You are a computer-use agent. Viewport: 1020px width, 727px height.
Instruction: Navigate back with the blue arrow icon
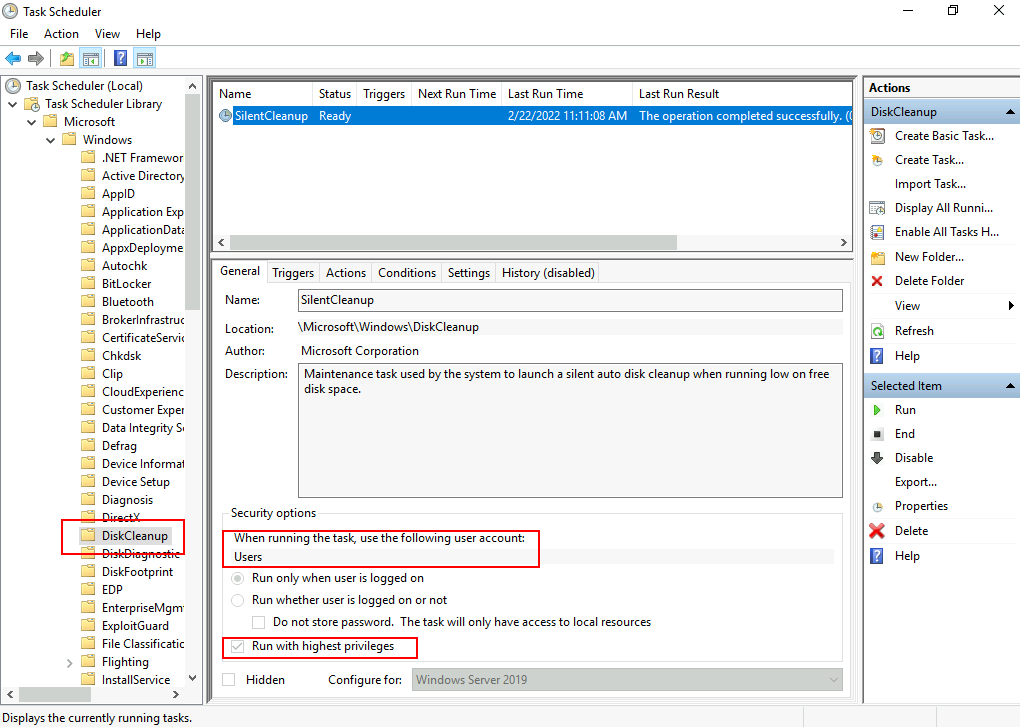click(12, 57)
